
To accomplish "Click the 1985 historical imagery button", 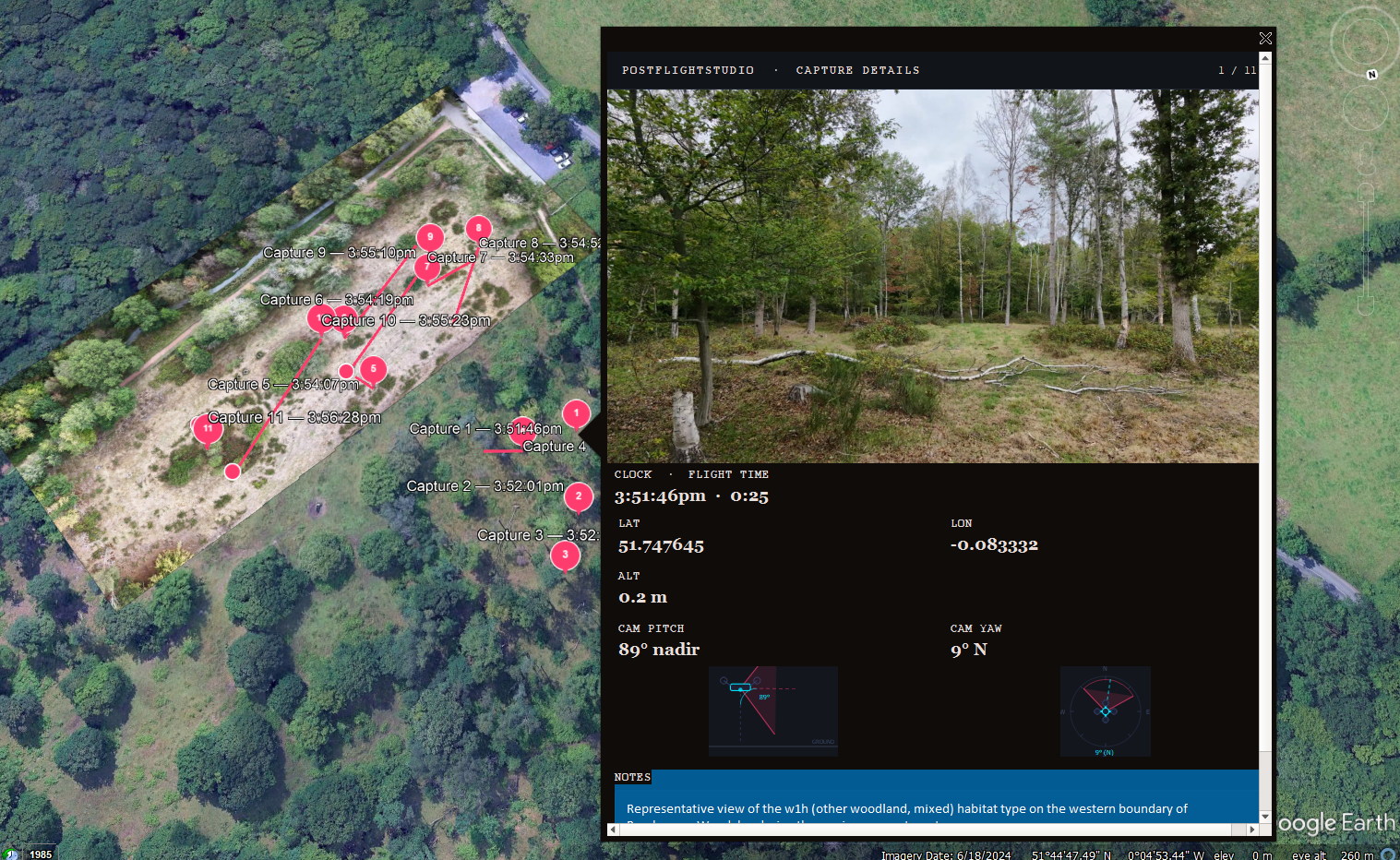I will [41, 854].
